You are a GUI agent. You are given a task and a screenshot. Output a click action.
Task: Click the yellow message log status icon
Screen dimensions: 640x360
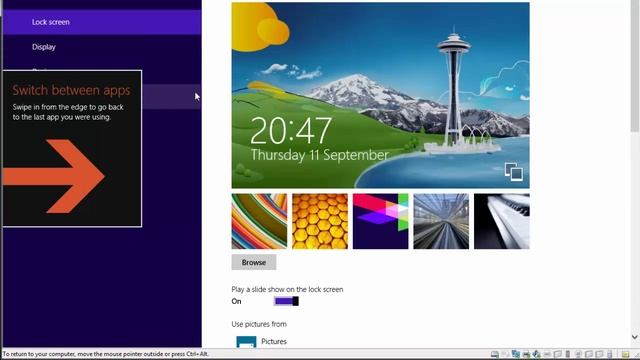click(x=625, y=354)
